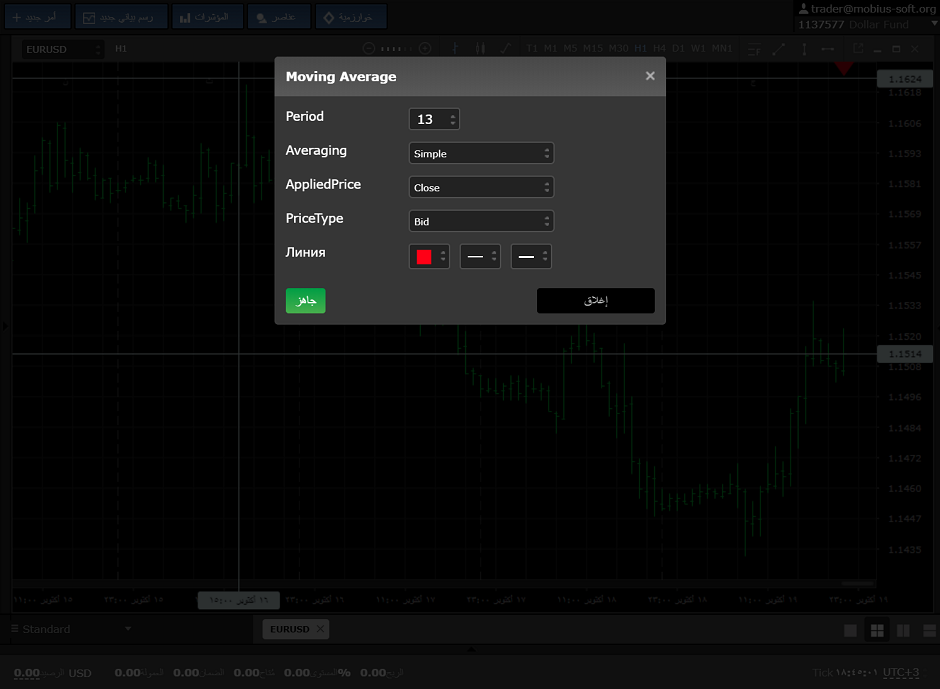Open the AppliedPrice dropdown set to Close
The image size is (940, 689).
[x=481, y=187]
